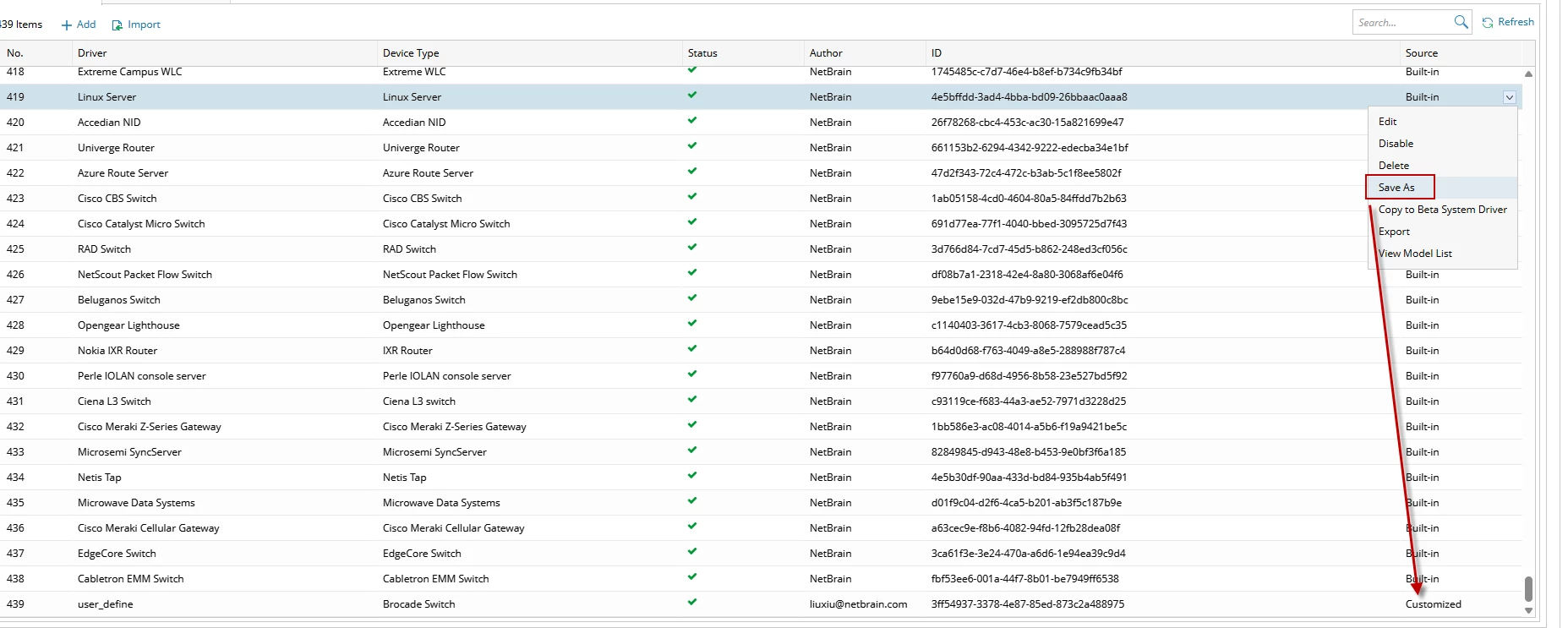This screenshot has width=1568, height=628.
Task: Click ID 3ff54937-3378-4e87-85ed-873c2a488975
Action: pos(1028,604)
